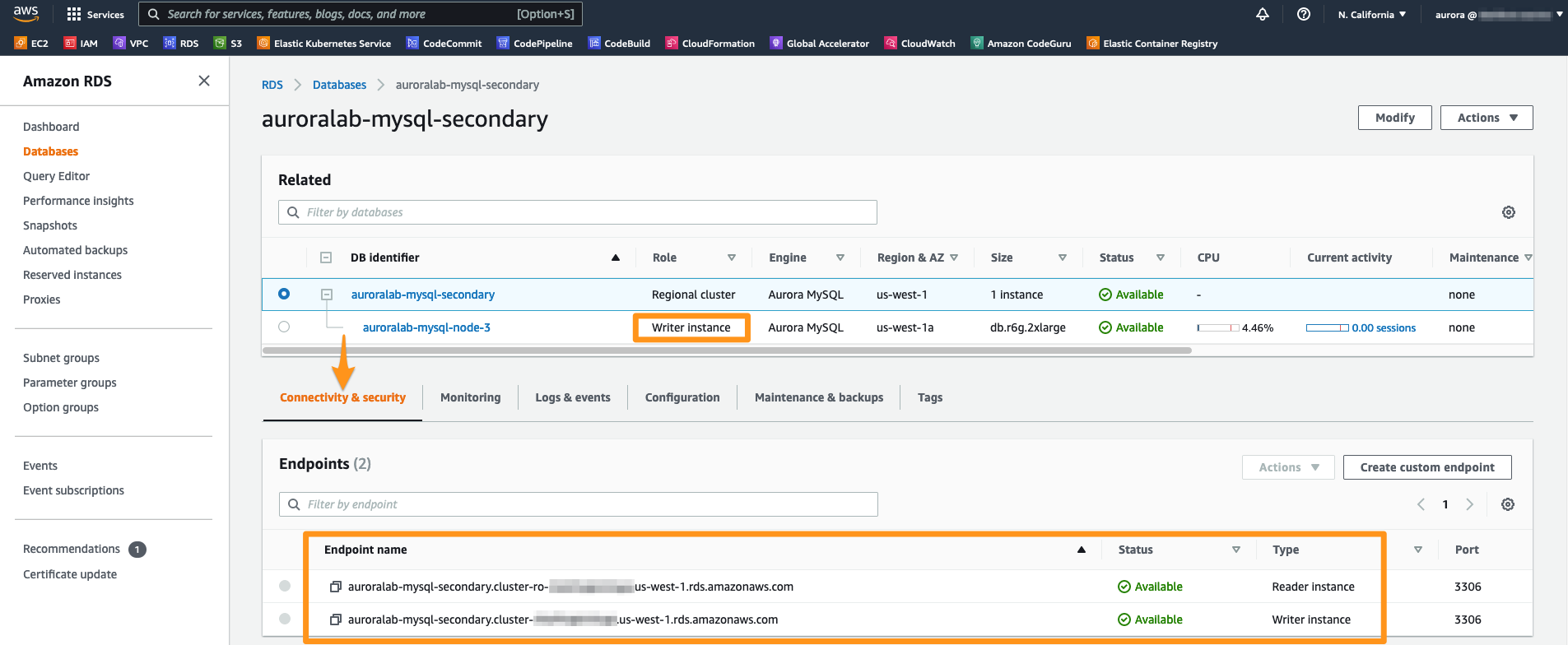Open RDS favorite shortcut in top bar
The image size is (1568, 645).
[x=181, y=44]
